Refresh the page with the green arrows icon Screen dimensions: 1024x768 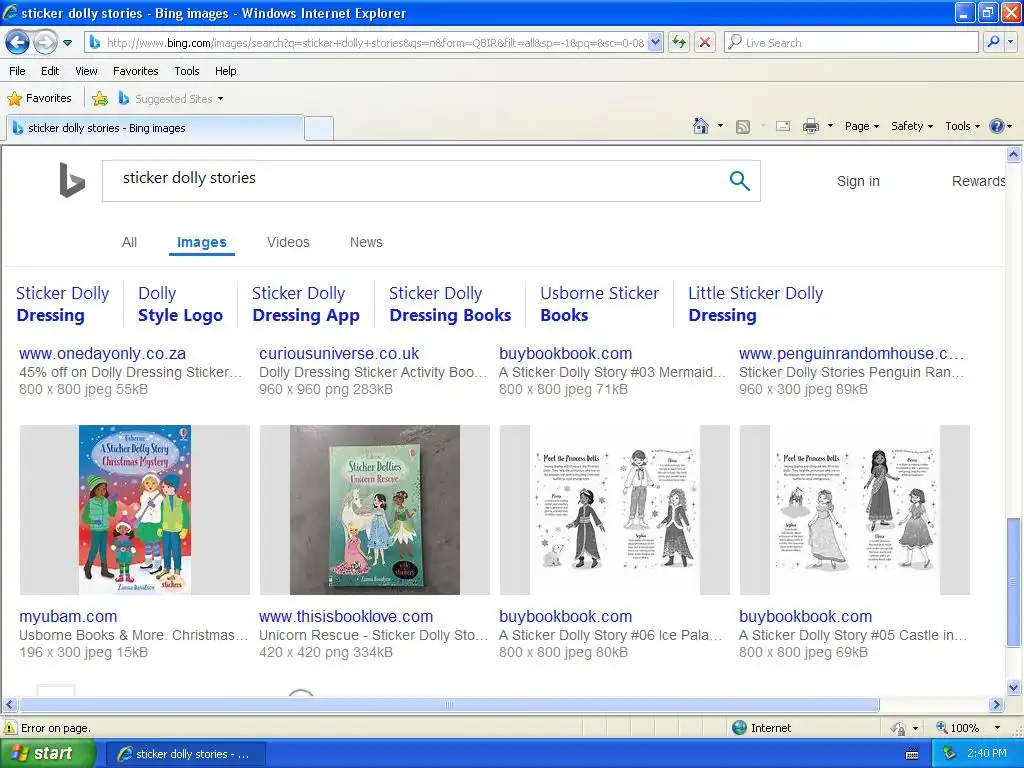[679, 43]
